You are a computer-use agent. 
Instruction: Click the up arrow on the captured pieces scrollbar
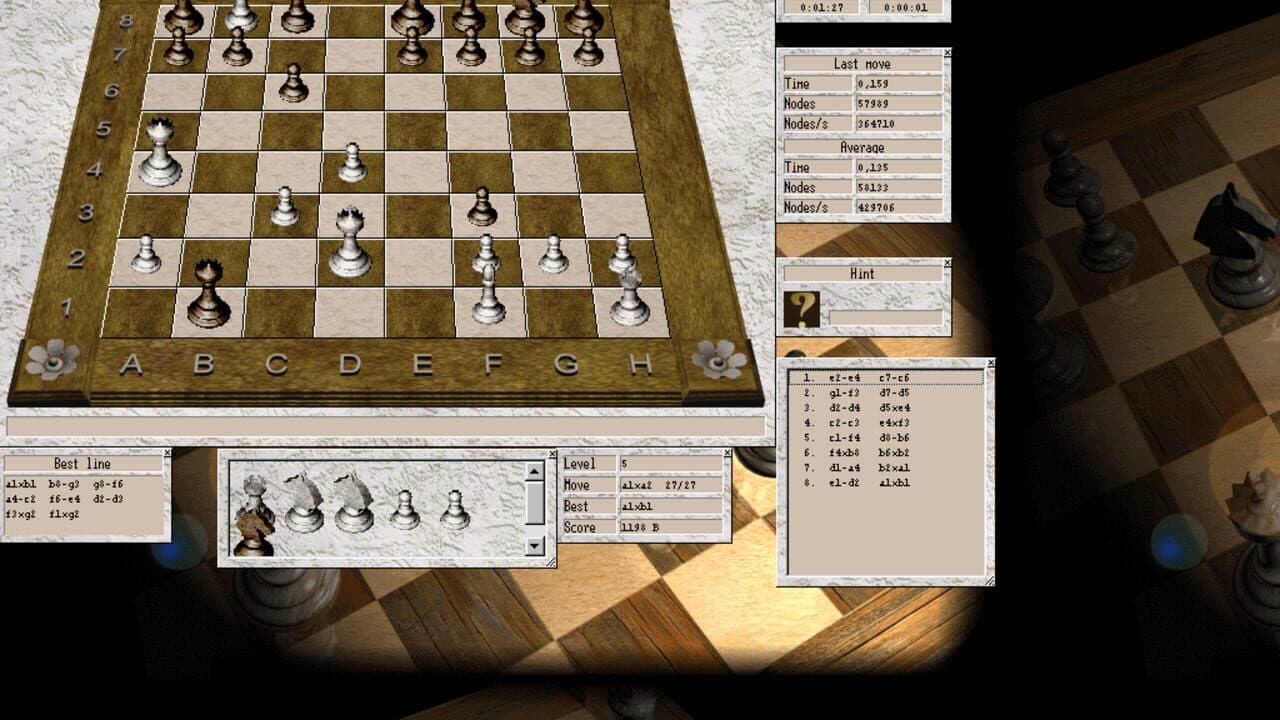click(535, 471)
